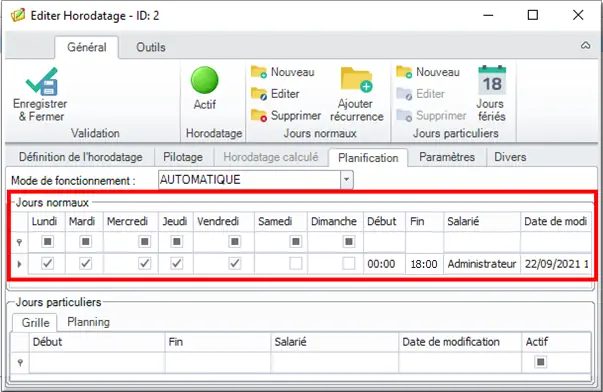The width and height of the screenshot is (603, 392).
Task: Open Horodatage calculé tab
Action: coord(270,157)
